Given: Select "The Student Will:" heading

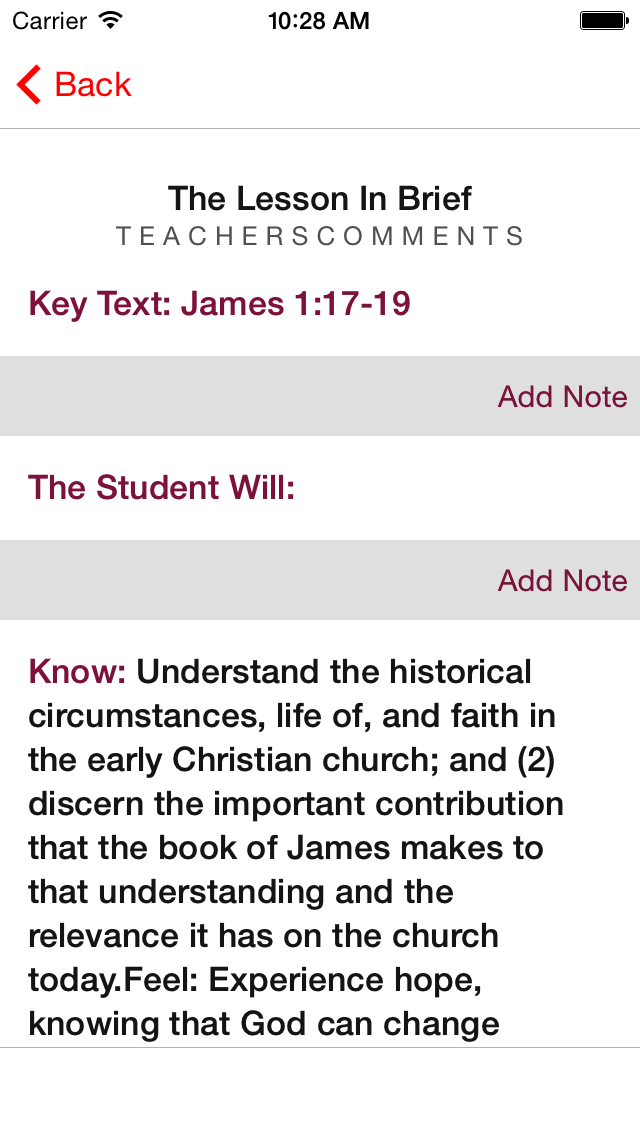Looking at the screenshot, I should (x=162, y=487).
